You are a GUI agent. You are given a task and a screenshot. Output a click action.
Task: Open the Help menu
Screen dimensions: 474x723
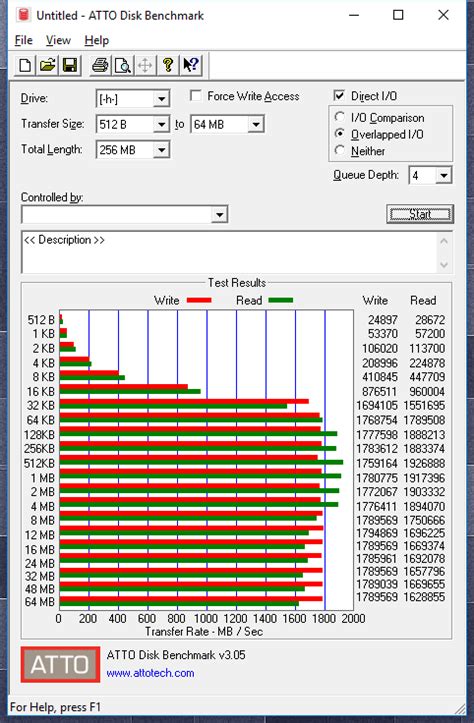(x=96, y=41)
